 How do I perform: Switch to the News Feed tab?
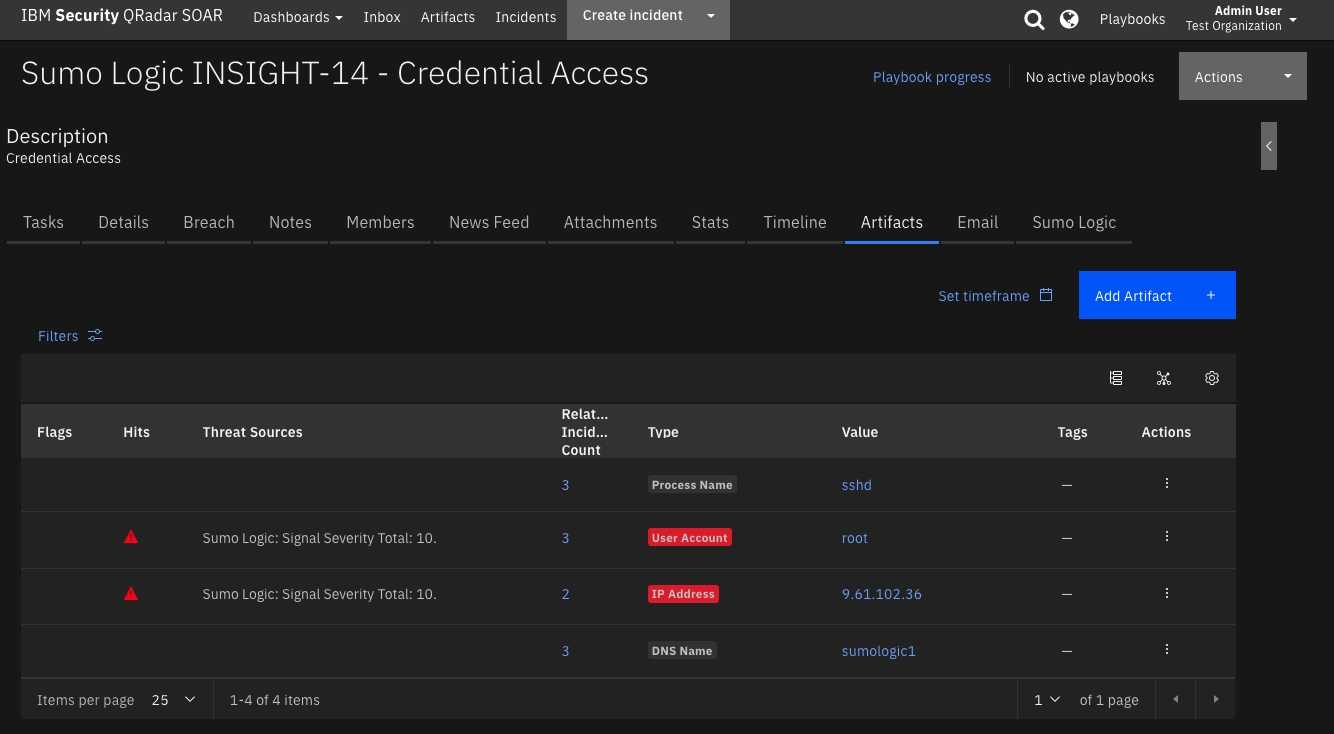pyautogui.click(x=489, y=222)
